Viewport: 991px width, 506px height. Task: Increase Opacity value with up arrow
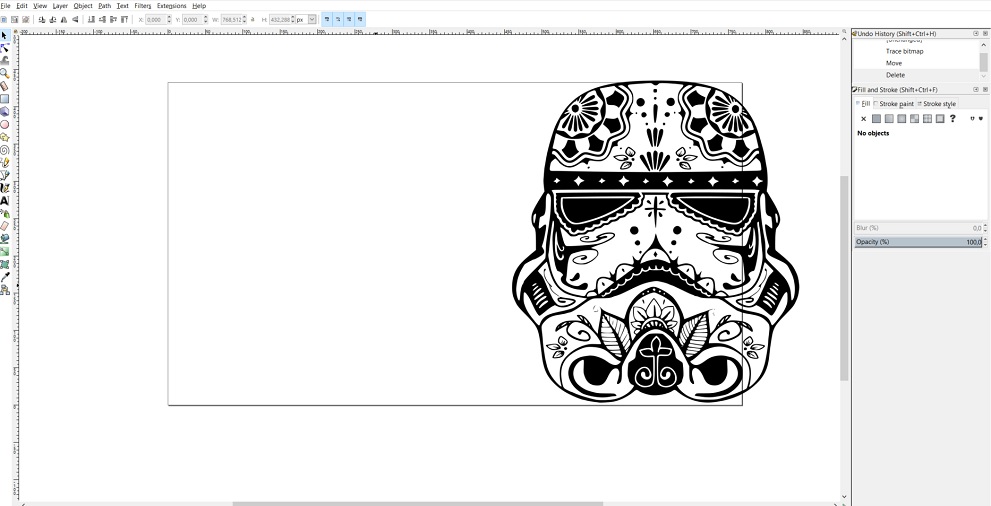point(985,239)
